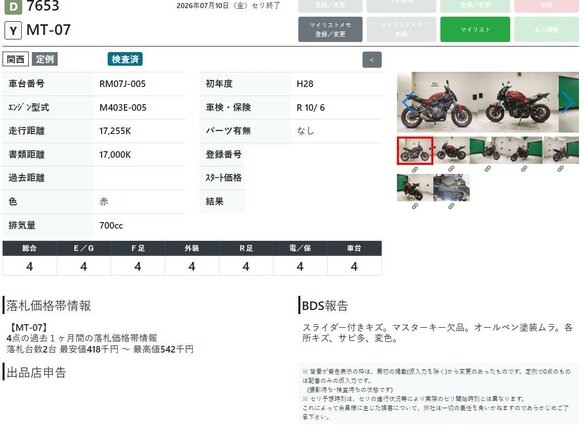The height and width of the screenshot is (438, 584).
Task: Open the large main motorcycle photo
Action: [488, 102]
